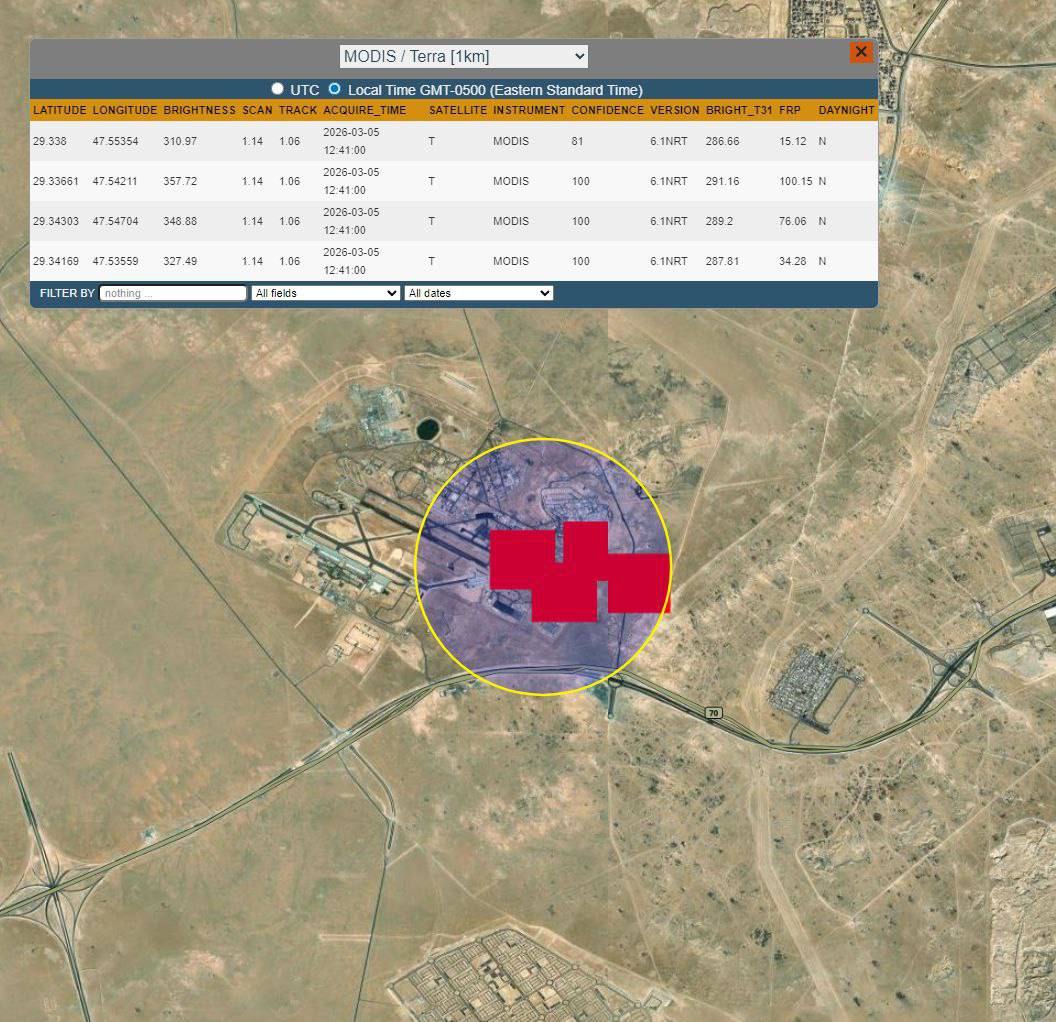Sort detections by CONFIDENCE column
Screen dimensions: 1056x1022
(607, 110)
